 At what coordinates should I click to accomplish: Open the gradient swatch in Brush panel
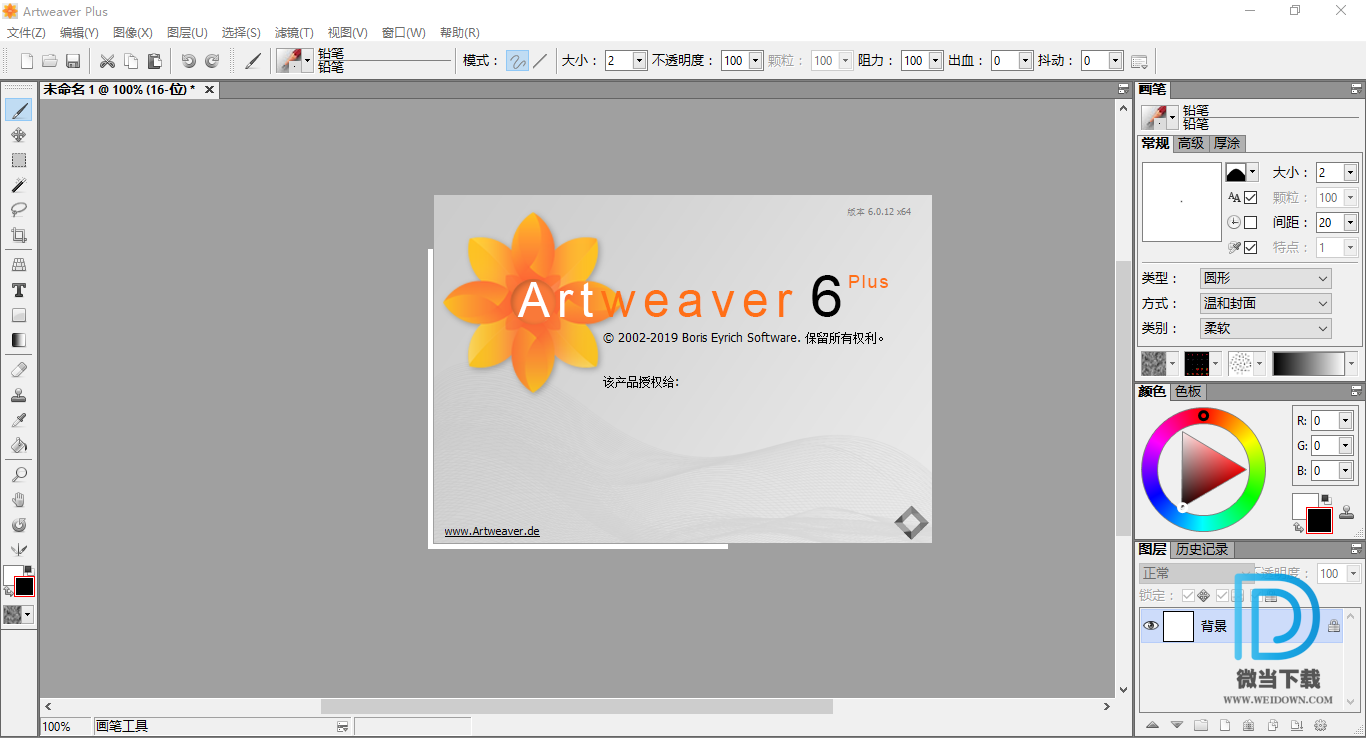(x=1309, y=364)
